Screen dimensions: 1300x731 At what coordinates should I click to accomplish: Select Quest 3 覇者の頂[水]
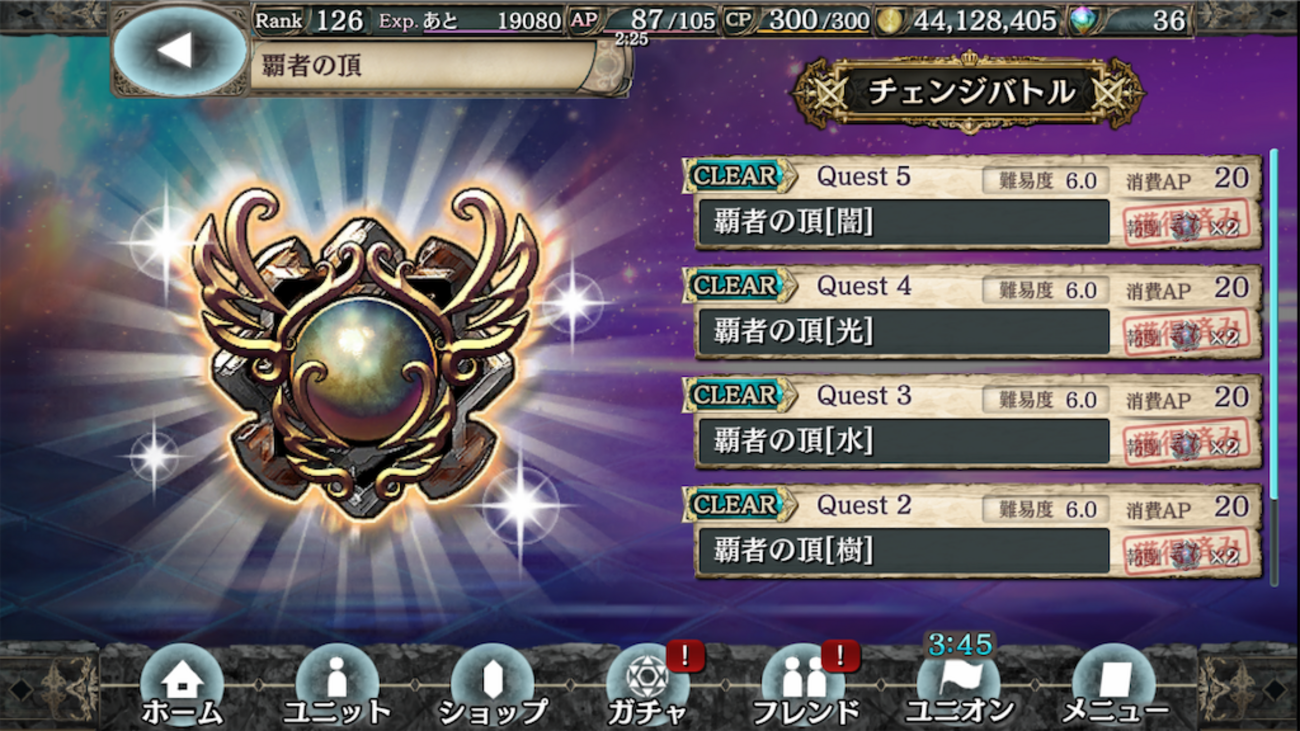[971, 422]
